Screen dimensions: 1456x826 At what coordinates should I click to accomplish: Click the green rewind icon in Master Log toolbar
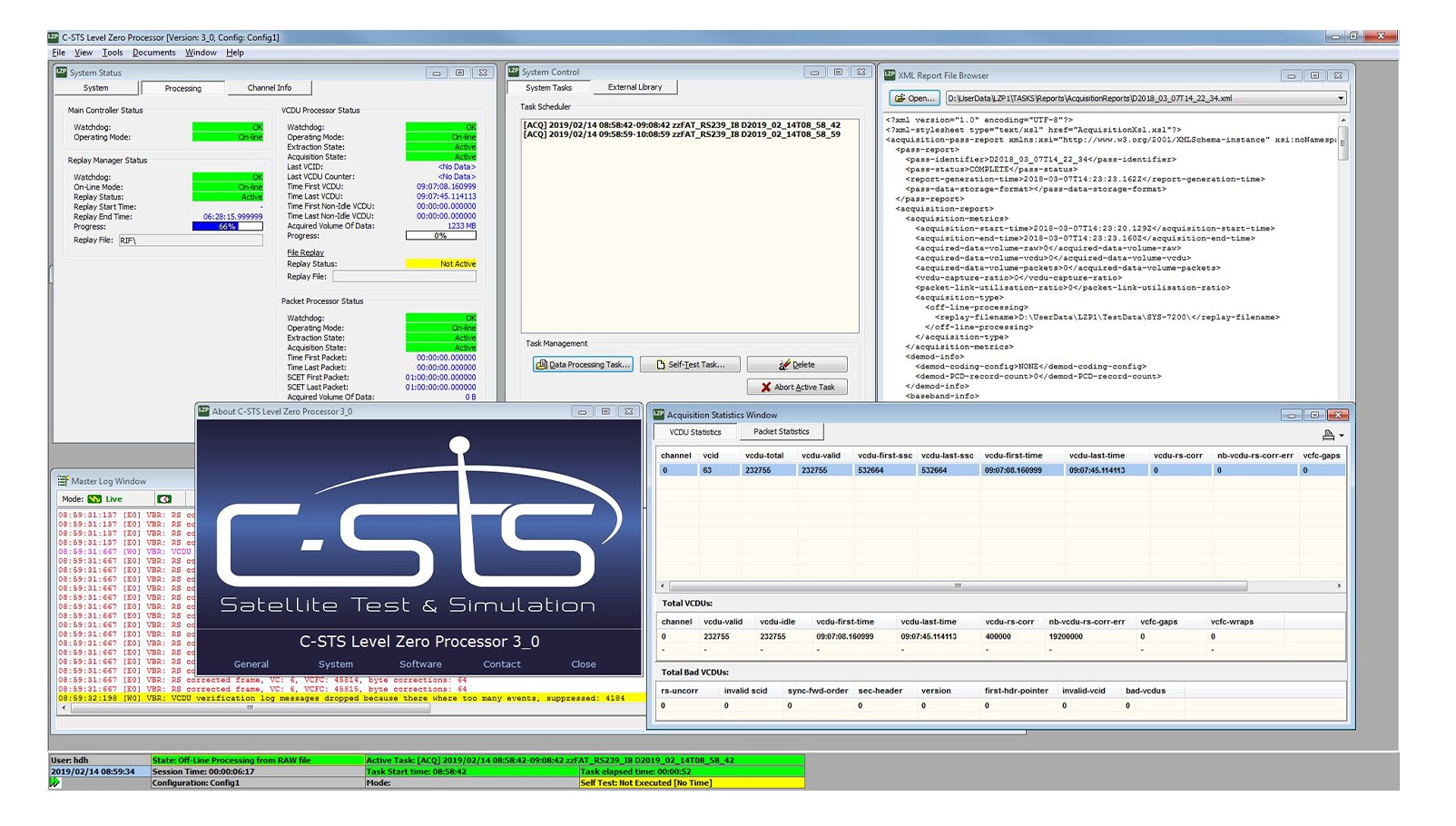pyautogui.click(x=164, y=499)
